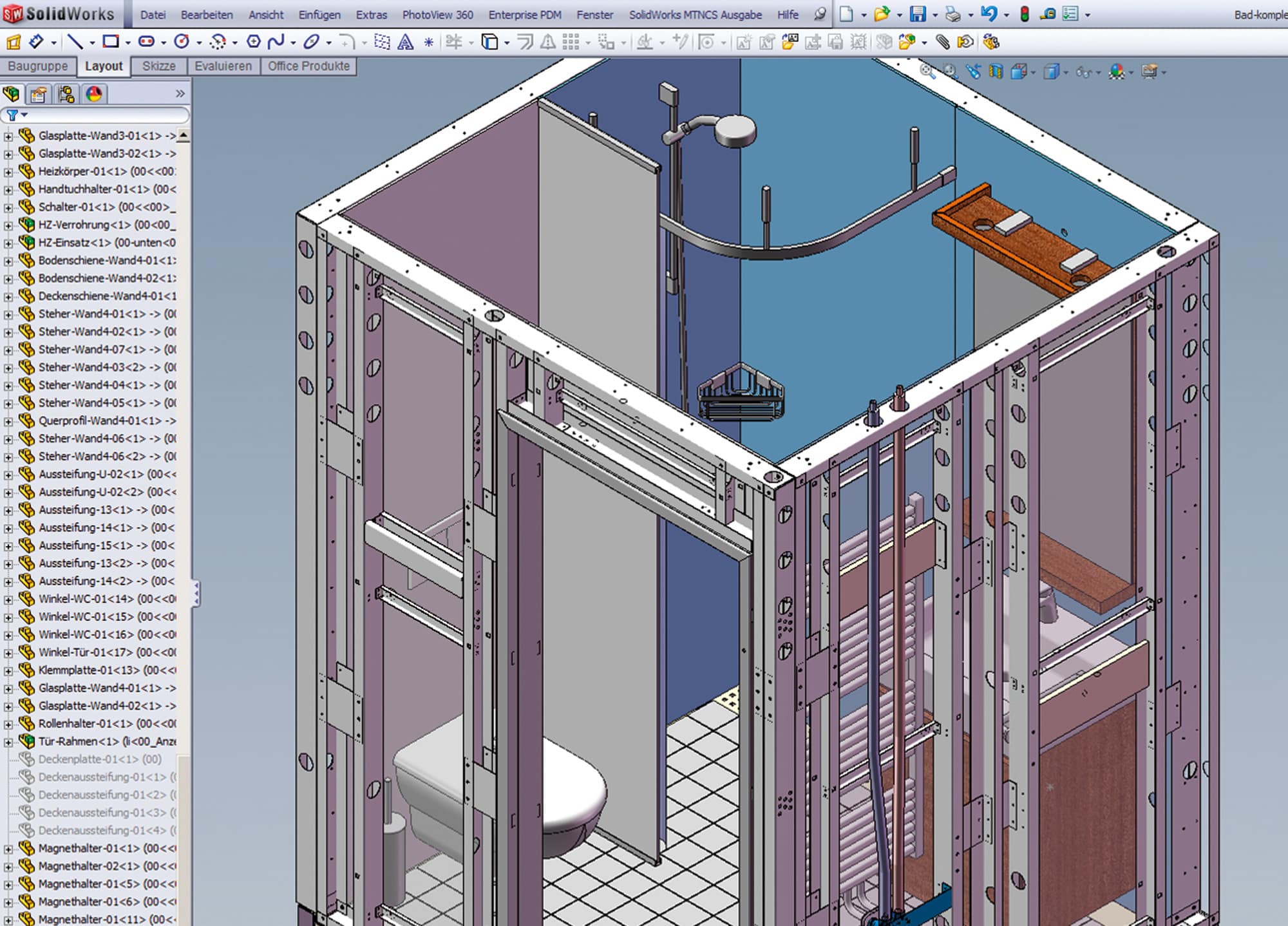
Task: Select suppressed Deckenplatte-01<1> in the tree
Action: (100, 759)
